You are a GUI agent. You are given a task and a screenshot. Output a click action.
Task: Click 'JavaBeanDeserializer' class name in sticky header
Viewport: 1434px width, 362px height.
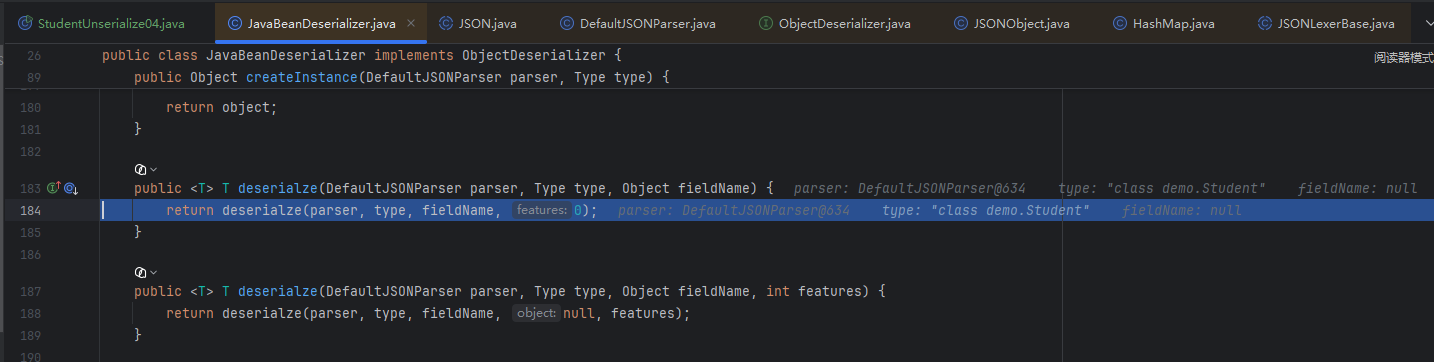[x=286, y=55]
